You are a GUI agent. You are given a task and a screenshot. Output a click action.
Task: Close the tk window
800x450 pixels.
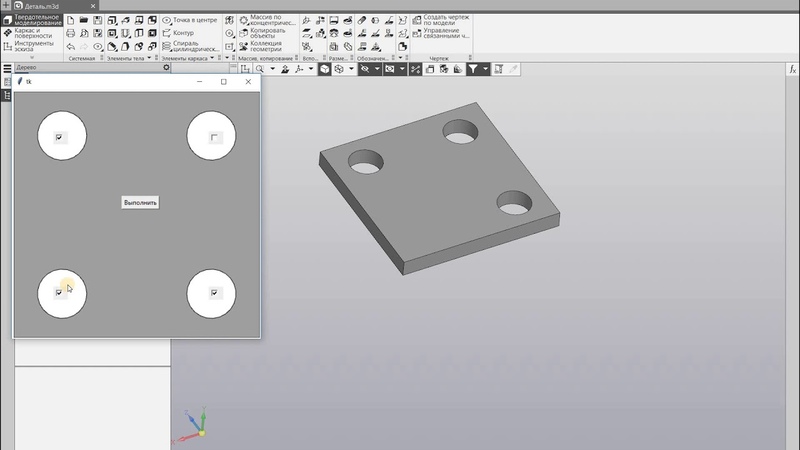coord(248,82)
